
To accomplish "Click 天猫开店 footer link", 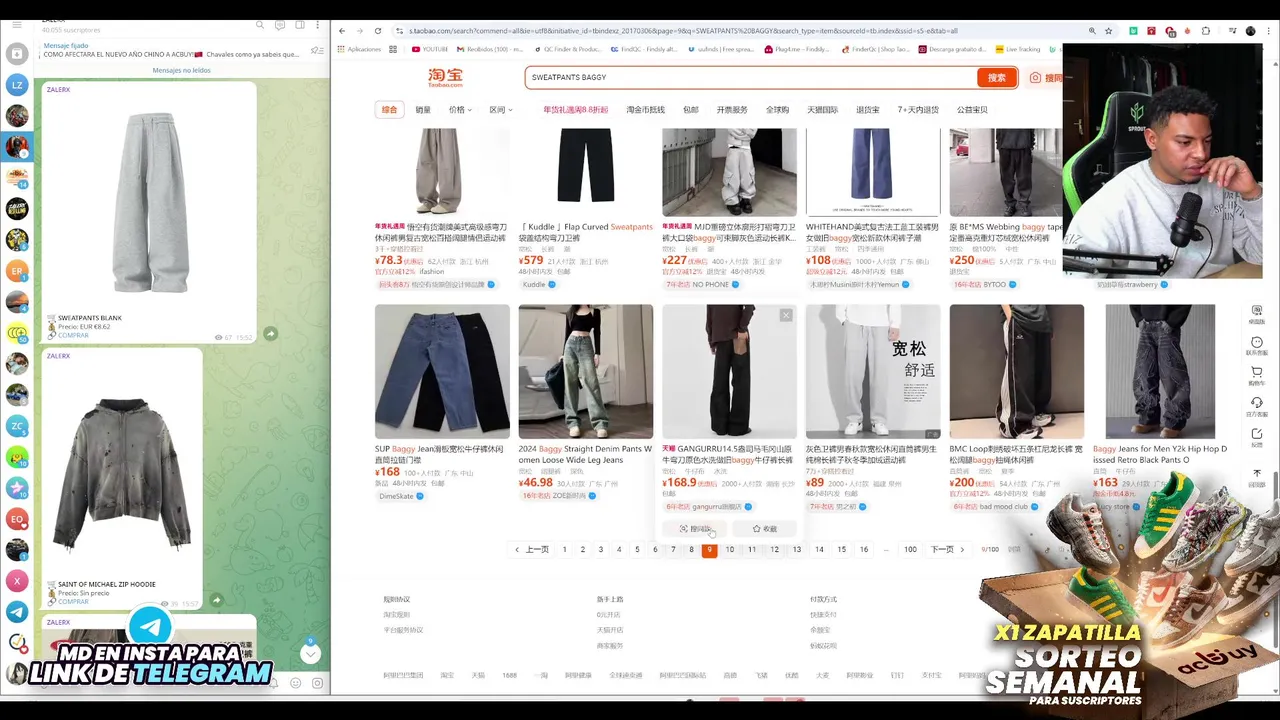I will click(x=610, y=630).
